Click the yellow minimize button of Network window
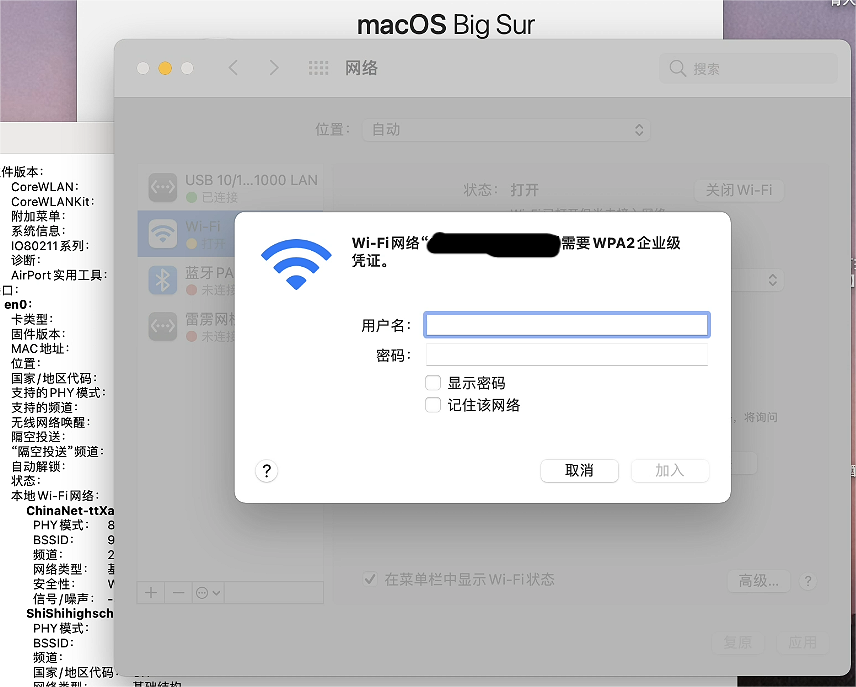Image resolution: width=856 pixels, height=687 pixels. click(x=165, y=68)
